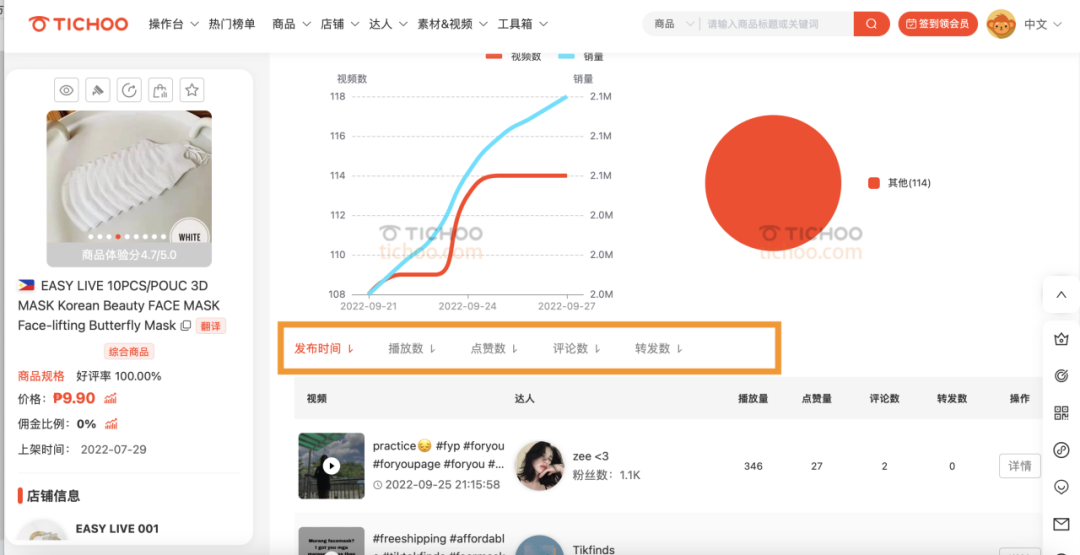This screenshot has height=555, width=1080.
Task: Select the fourth red image carousel dot
Action: tap(118, 237)
